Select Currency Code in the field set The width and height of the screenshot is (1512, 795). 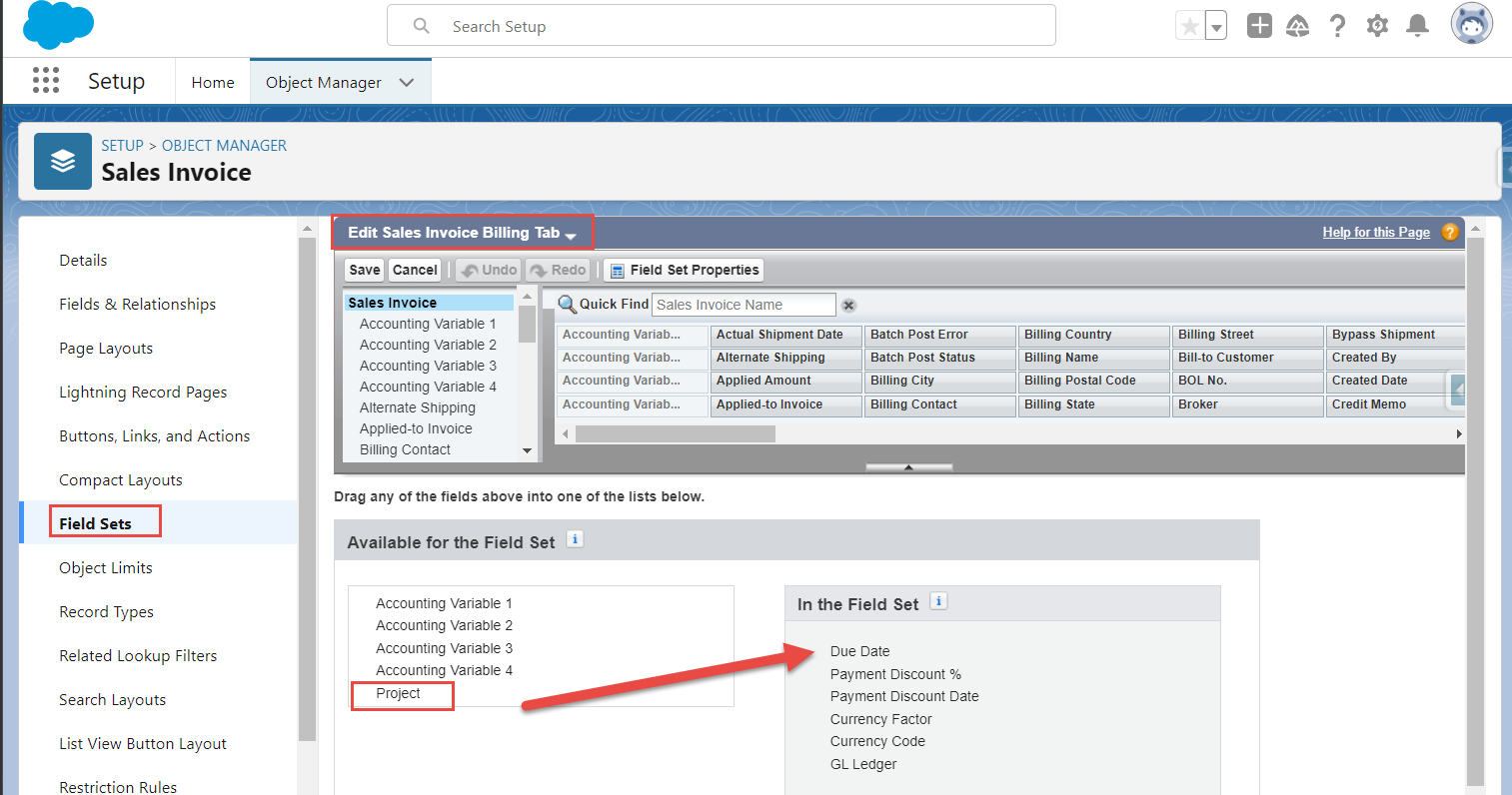click(x=877, y=741)
